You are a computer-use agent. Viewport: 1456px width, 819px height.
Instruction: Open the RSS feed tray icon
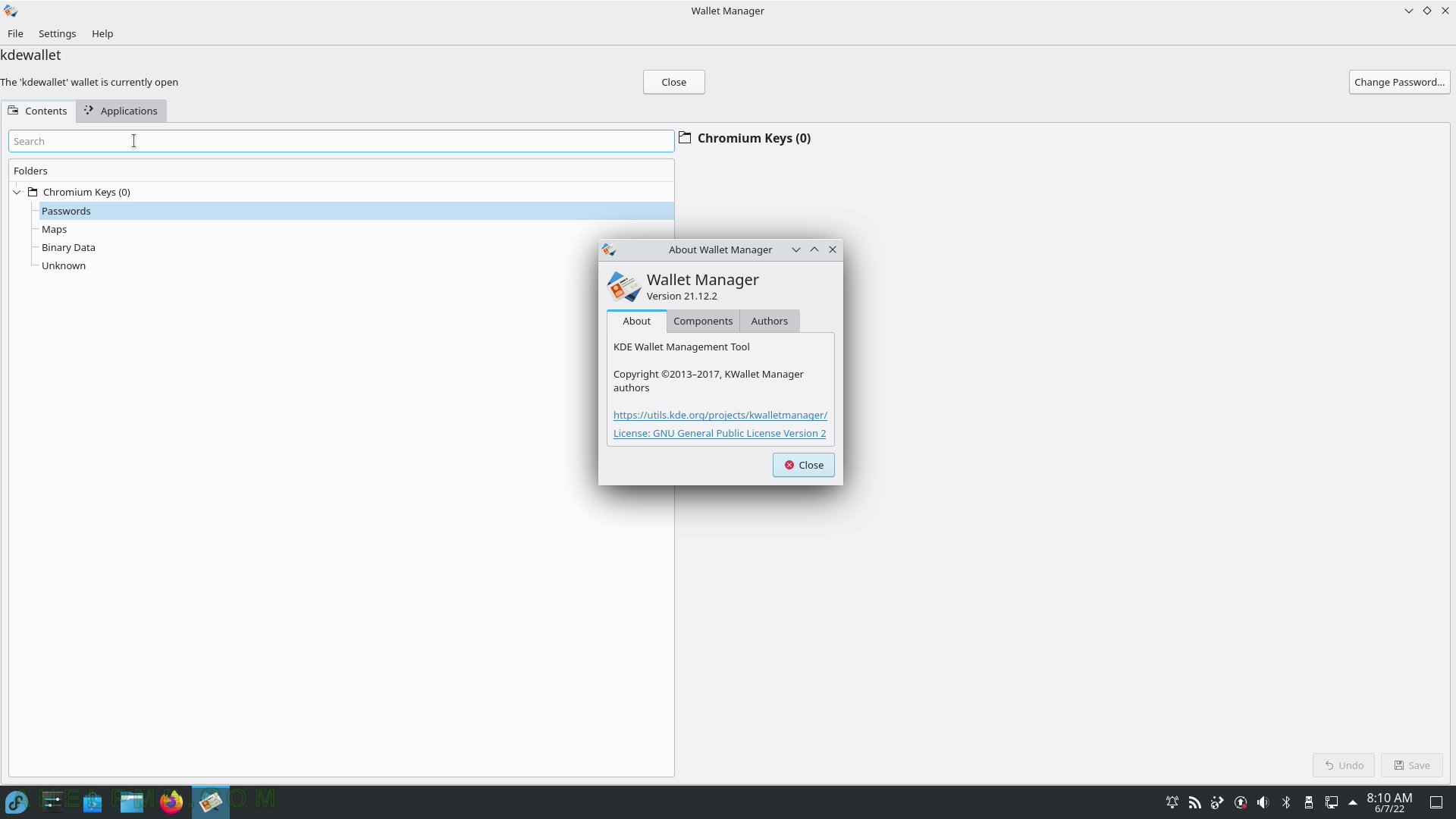pyautogui.click(x=1195, y=802)
